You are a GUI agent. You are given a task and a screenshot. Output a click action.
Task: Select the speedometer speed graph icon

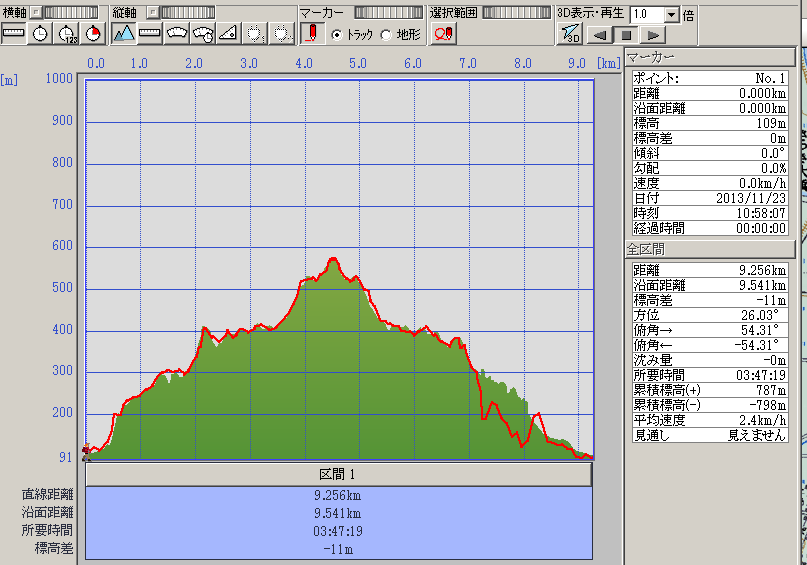(177, 33)
